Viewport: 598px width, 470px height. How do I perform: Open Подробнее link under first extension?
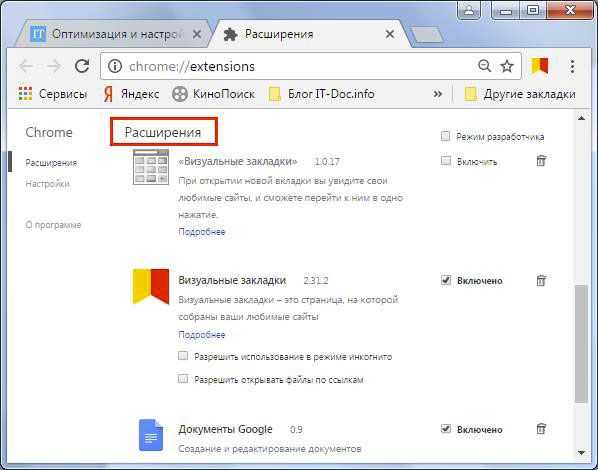coord(202,232)
